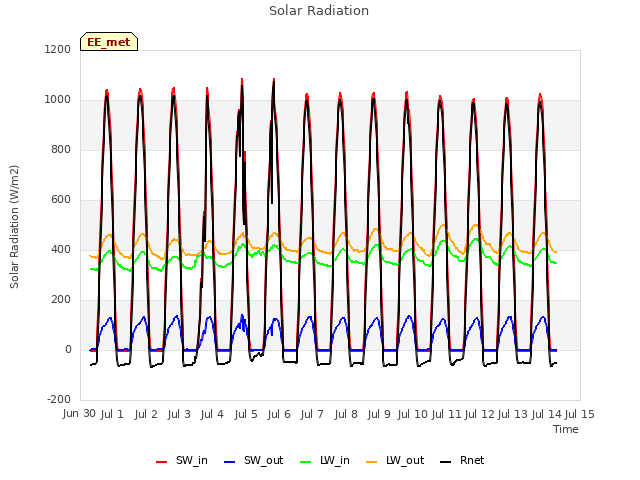This screenshot has height=480, width=640.
Task: Click the 600 y-axis tick label
Action: pyautogui.click(x=61, y=200)
